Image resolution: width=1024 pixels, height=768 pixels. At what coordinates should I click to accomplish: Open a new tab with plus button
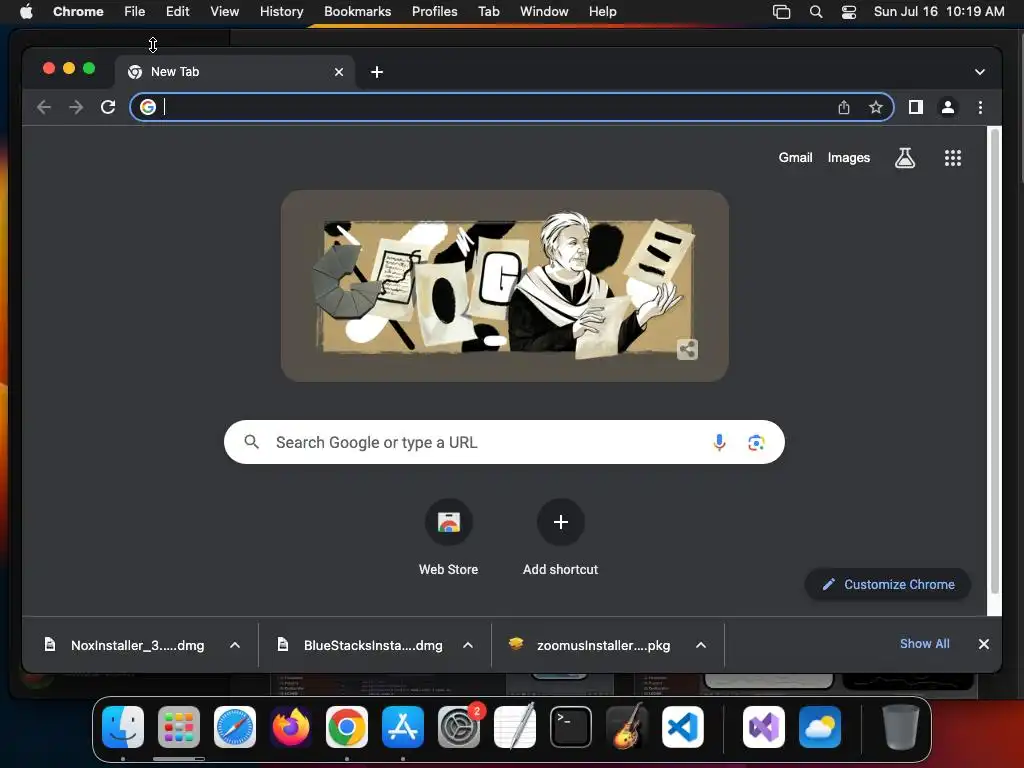tap(377, 72)
